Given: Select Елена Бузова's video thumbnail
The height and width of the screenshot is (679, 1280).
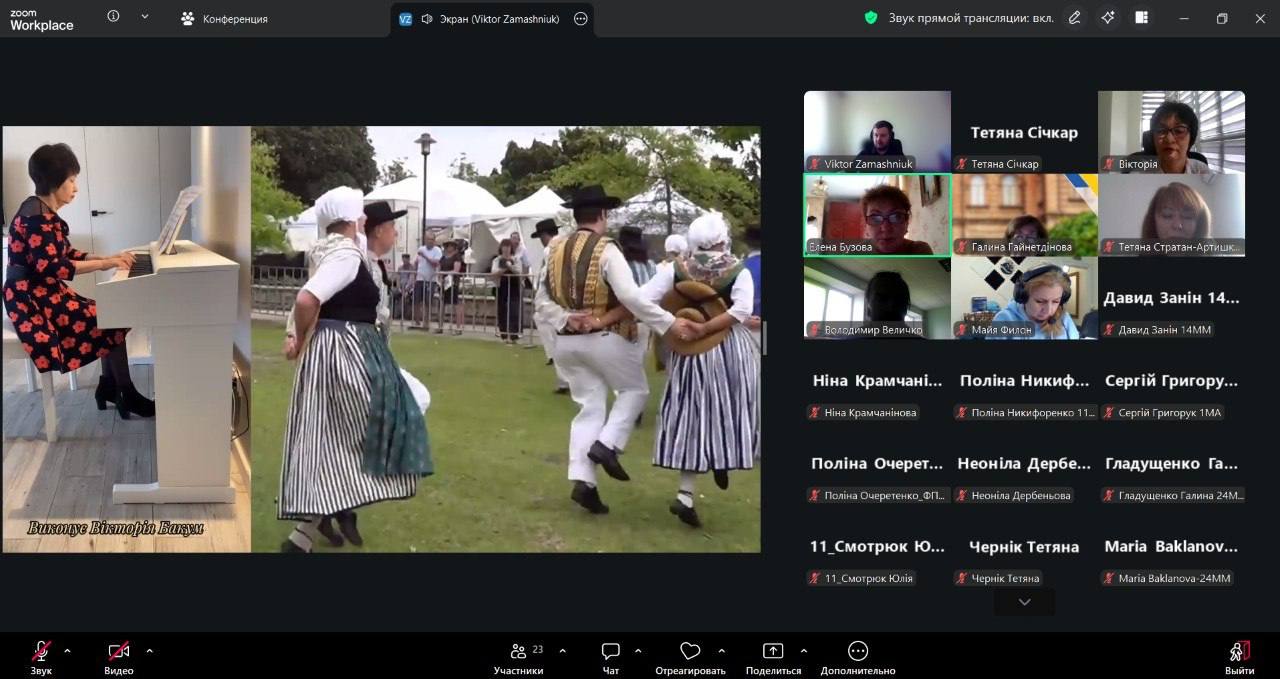Looking at the screenshot, I should coord(877,215).
